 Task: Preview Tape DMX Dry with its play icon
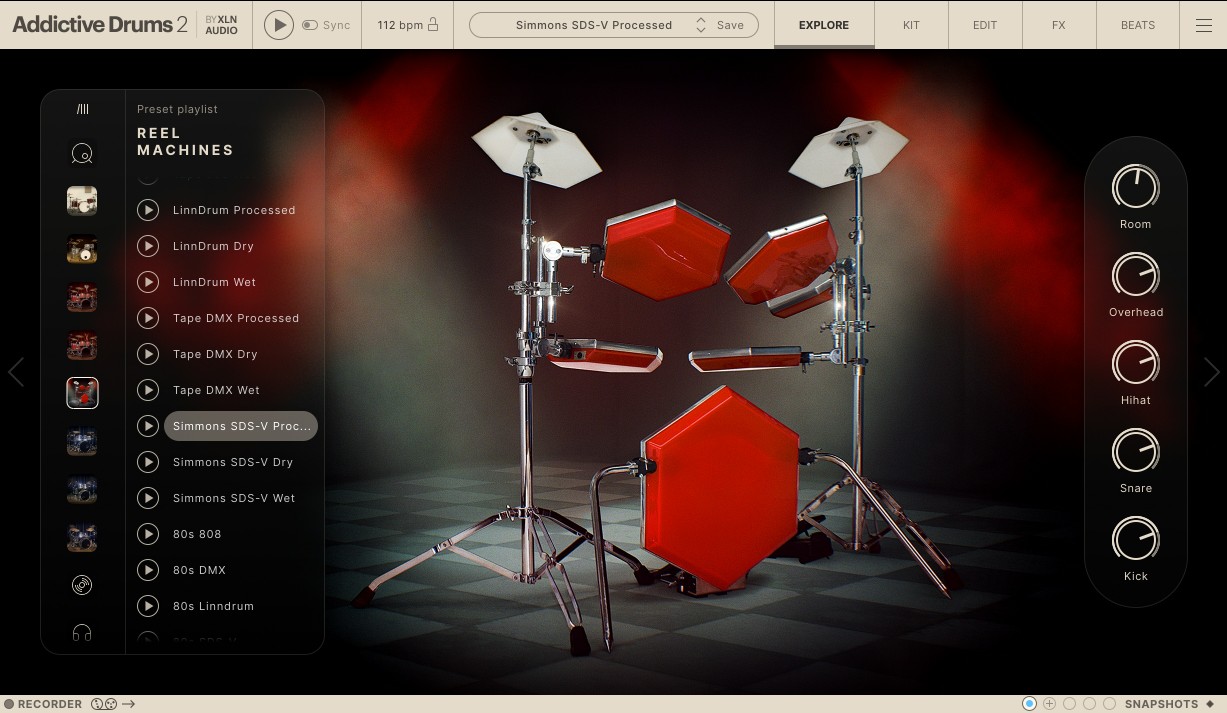(x=148, y=354)
